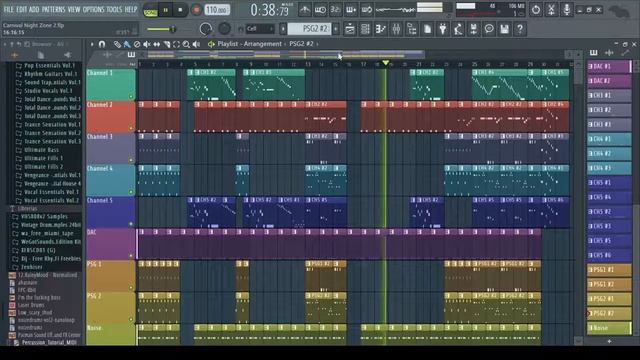Screen dimensions: 640x360
Task: Toggle the playlist magnet snap icon
Action: pyautogui.click(x=102, y=44)
